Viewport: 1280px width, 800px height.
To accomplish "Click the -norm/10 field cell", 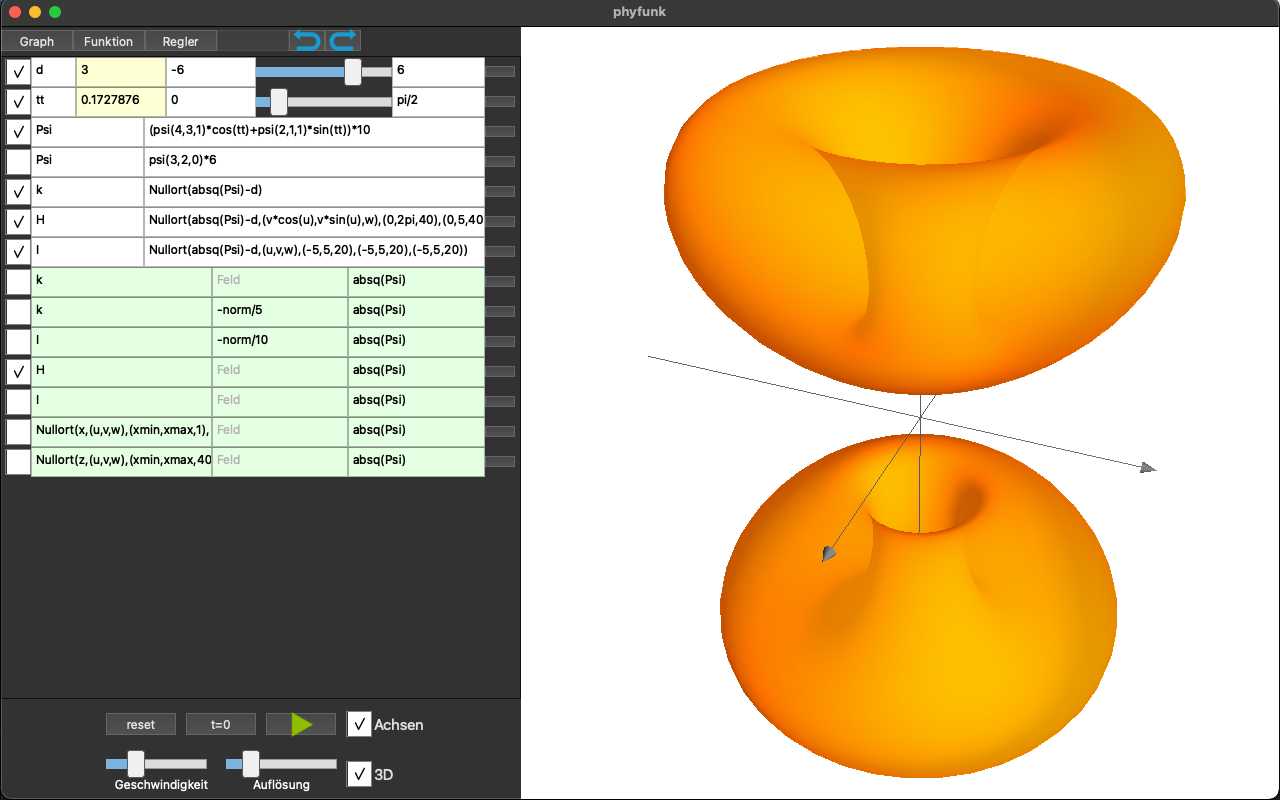I will (x=280, y=342).
